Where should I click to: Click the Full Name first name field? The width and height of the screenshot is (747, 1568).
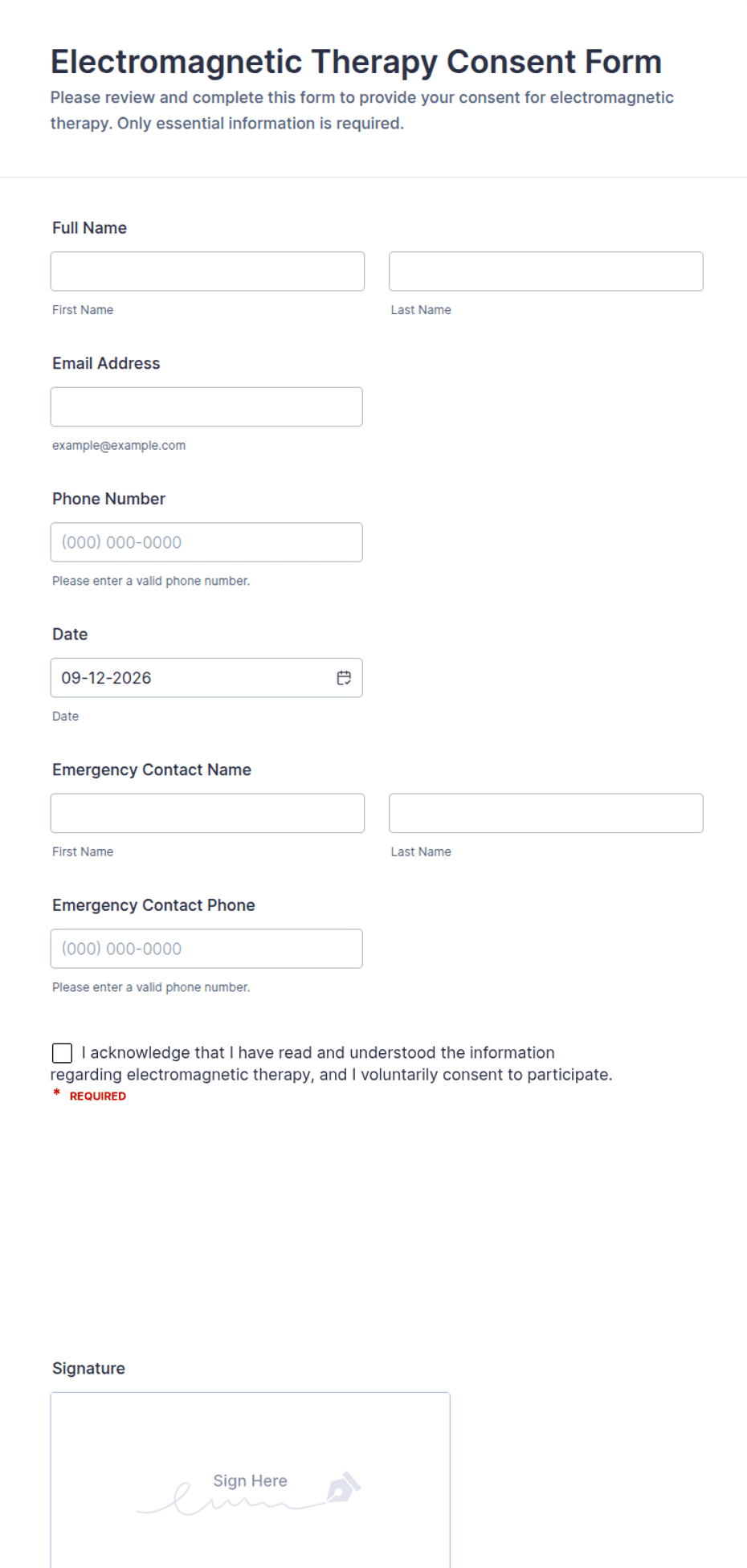pos(207,272)
